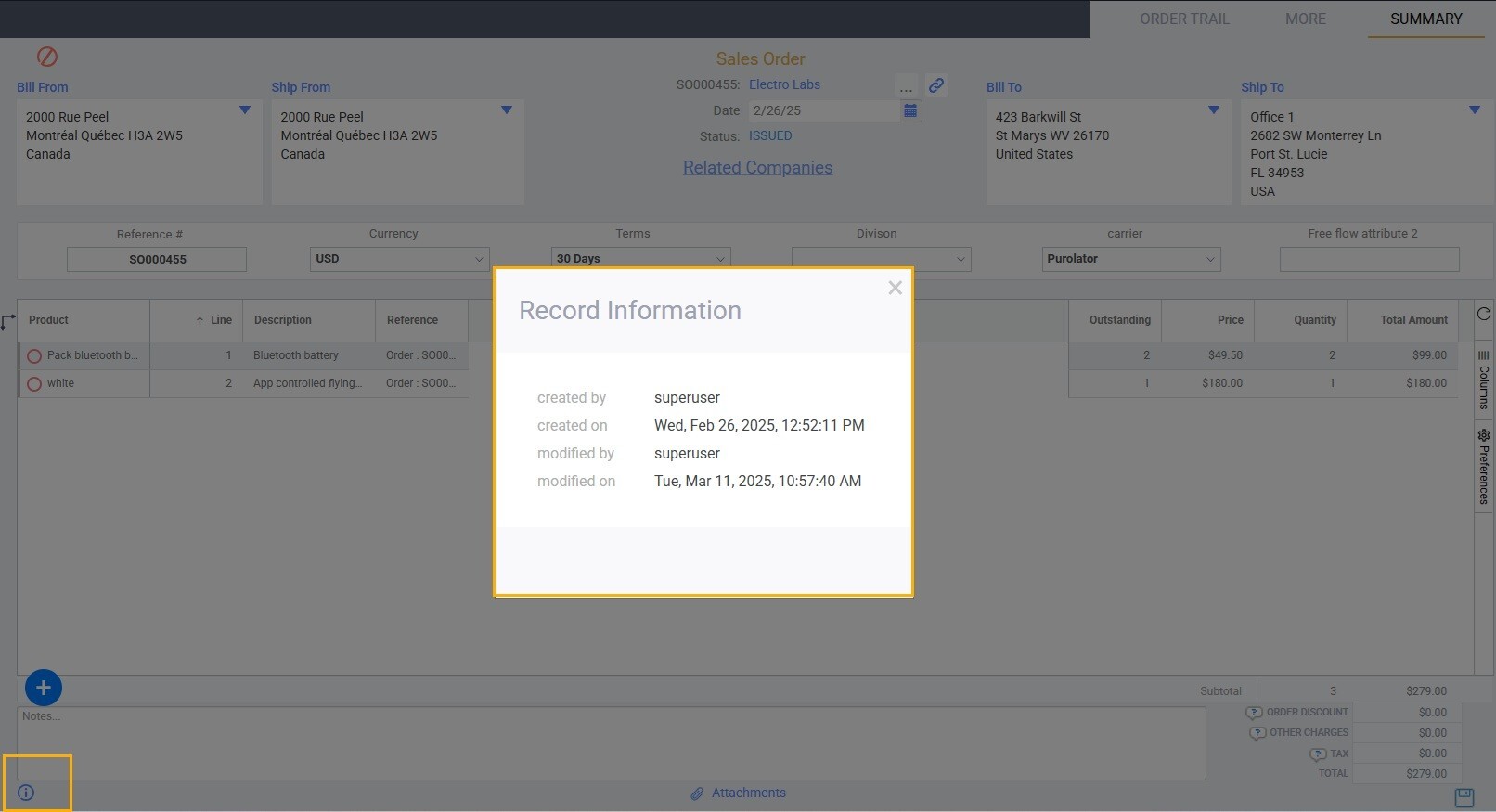
Task: Expand the Ship To address dropdown
Action: click(1475, 110)
